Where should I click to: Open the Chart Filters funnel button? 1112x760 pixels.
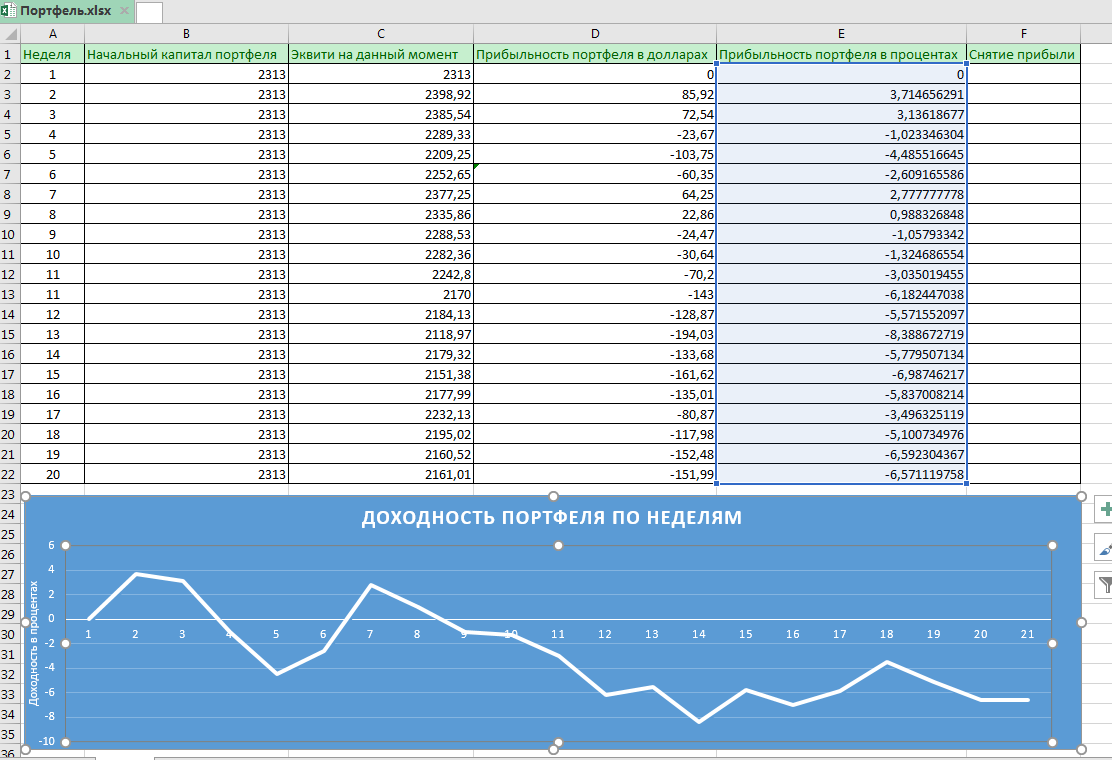(x=1104, y=585)
